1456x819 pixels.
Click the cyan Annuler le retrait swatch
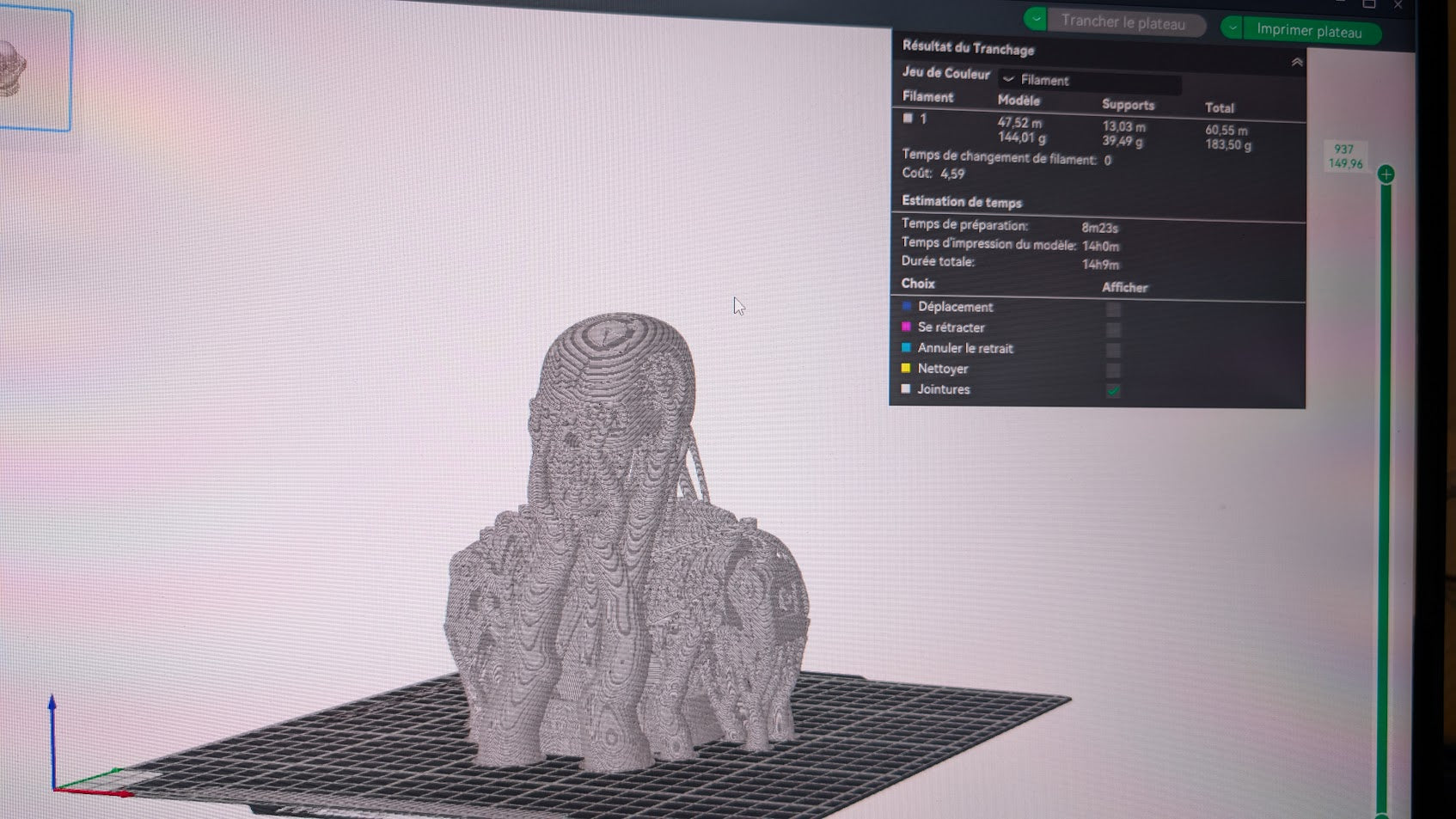[906, 347]
